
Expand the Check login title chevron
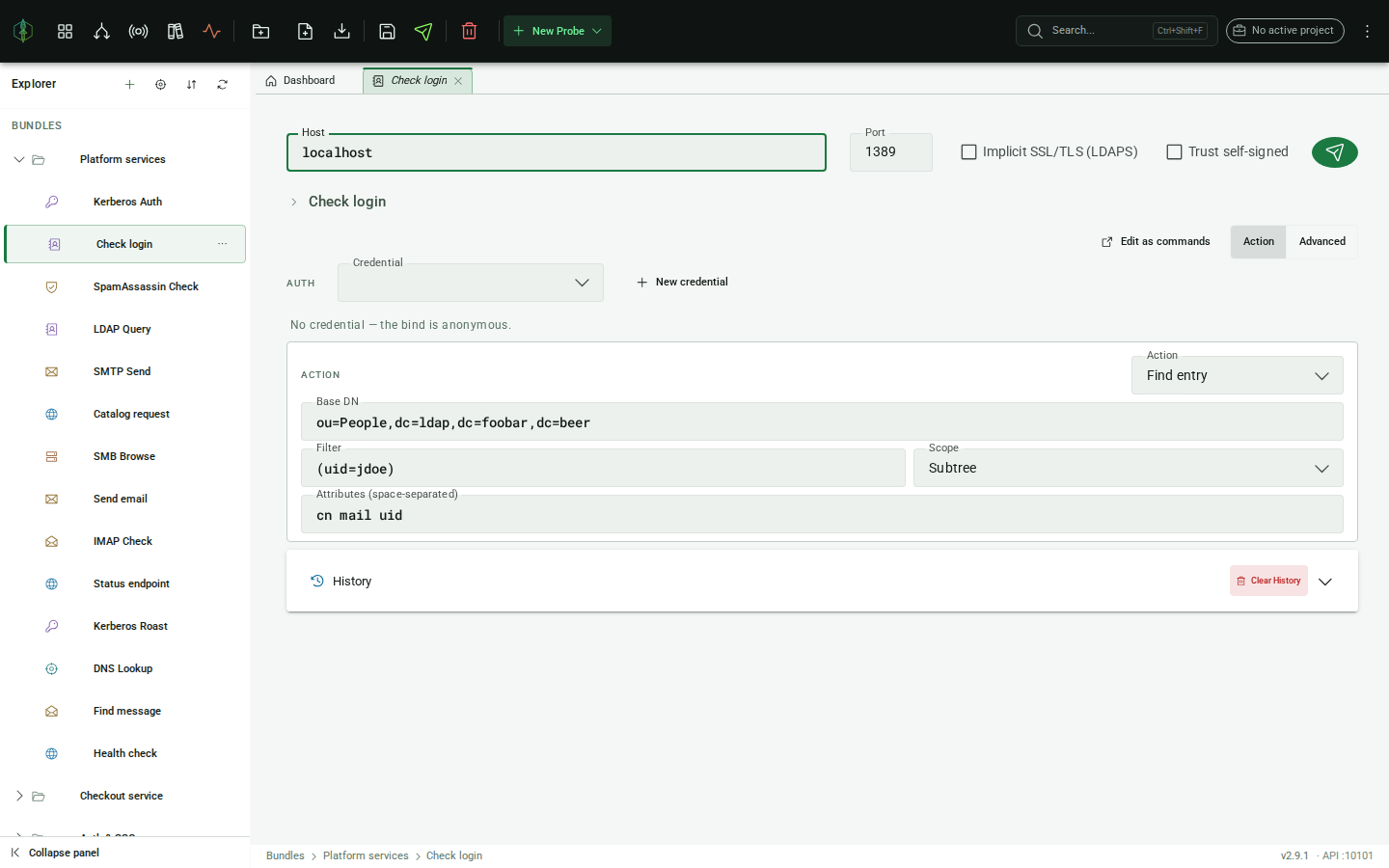[294, 202]
